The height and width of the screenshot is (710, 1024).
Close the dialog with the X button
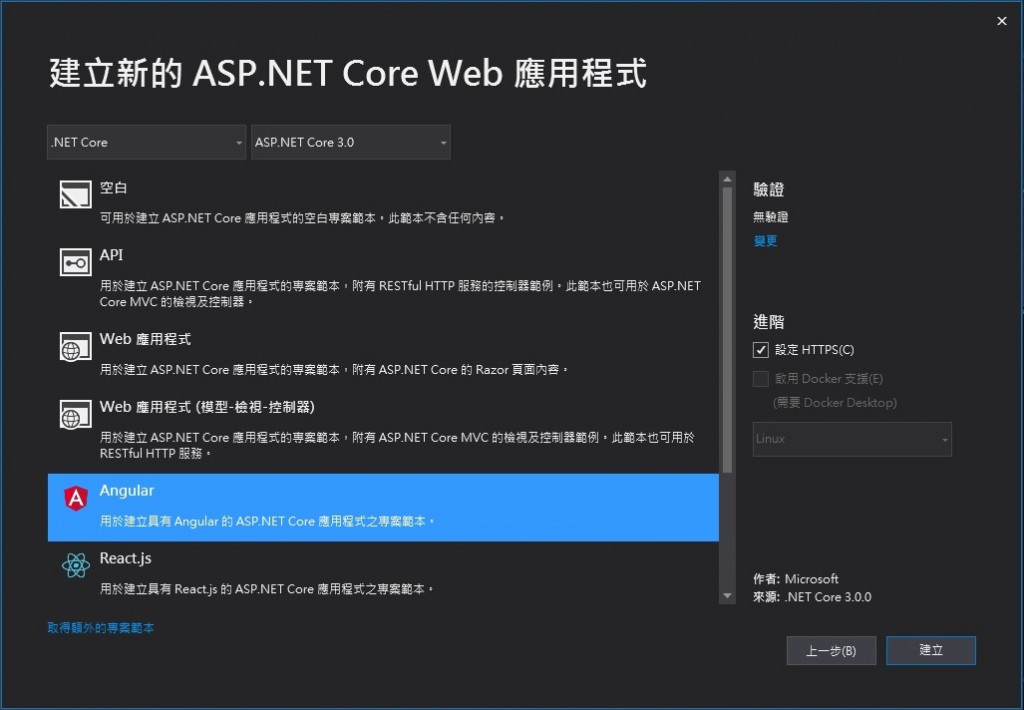pyautogui.click(x=1002, y=21)
